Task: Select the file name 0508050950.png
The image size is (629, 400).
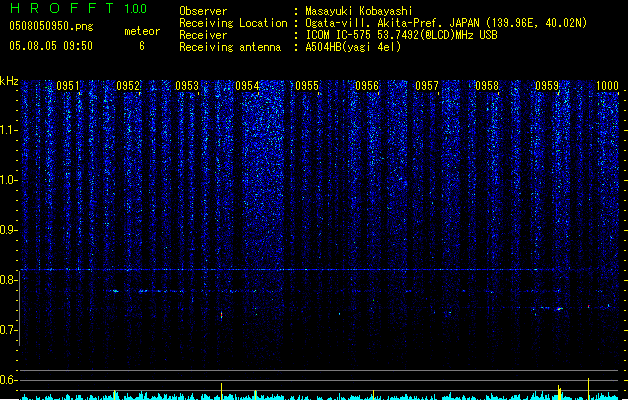Action: pyautogui.click(x=51, y=26)
